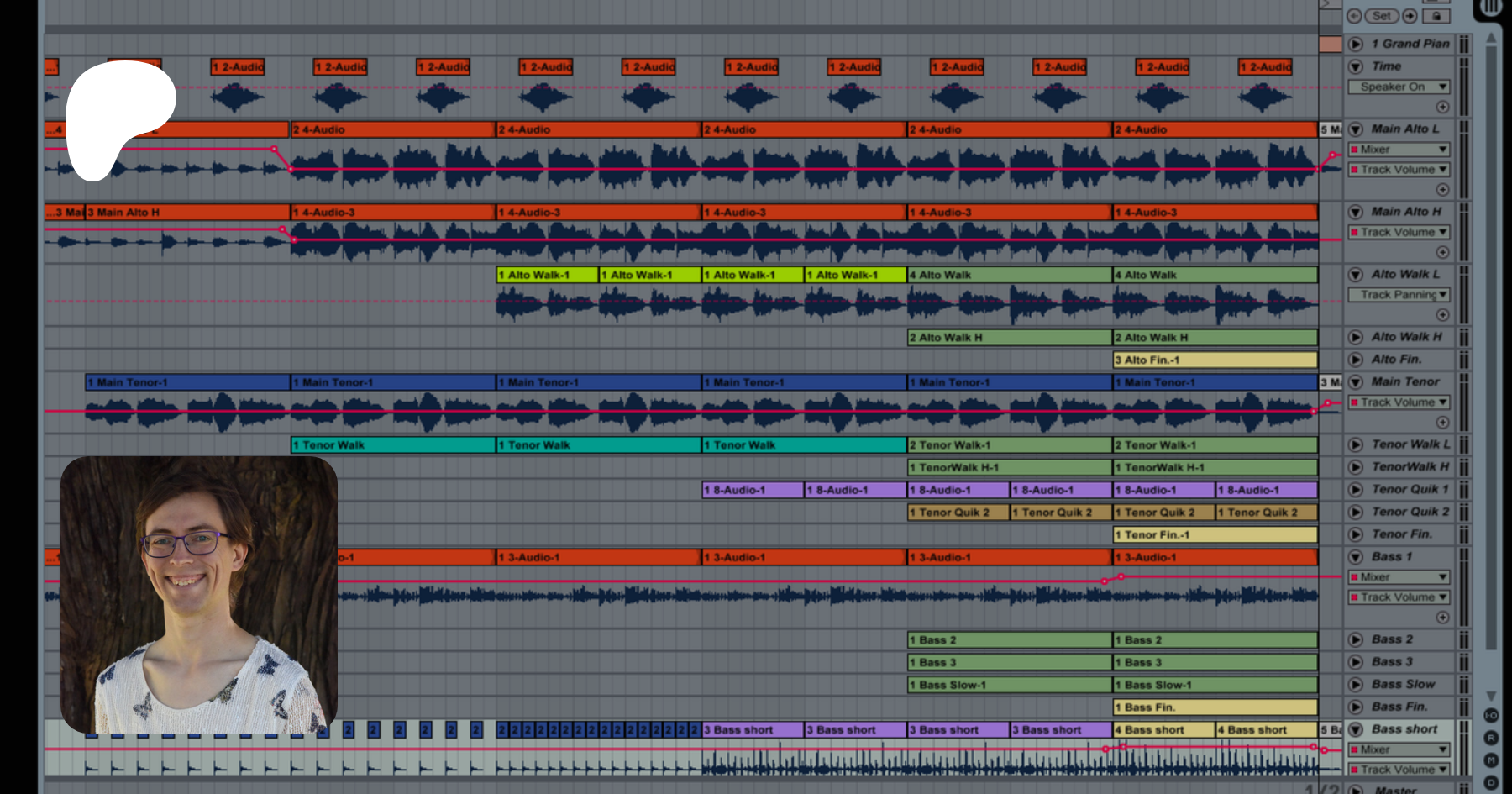Select the 3 Alto Fin.-1 clip
Image resolution: width=1512 pixels, height=794 pixels.
pyautogui.click(x=1215, y=360)
